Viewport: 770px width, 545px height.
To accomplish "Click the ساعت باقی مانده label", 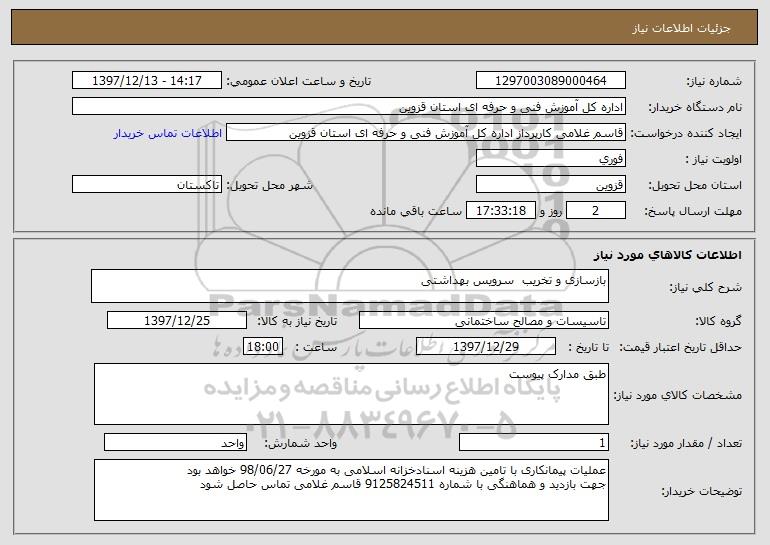I will click(x=415, y=211).
